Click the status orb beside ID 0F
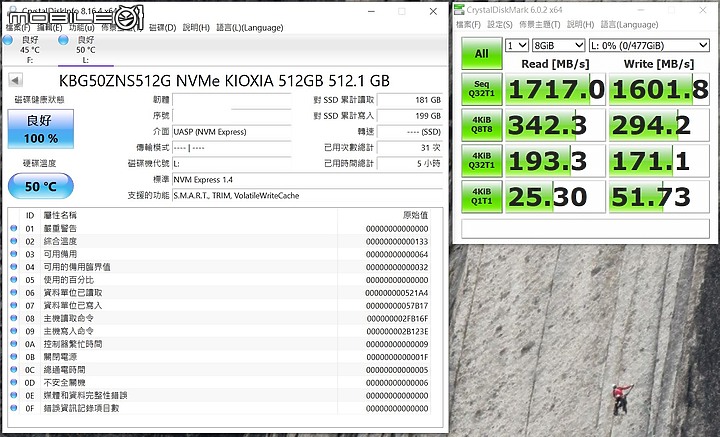720x437 pixels. click(x=14, y=408)
